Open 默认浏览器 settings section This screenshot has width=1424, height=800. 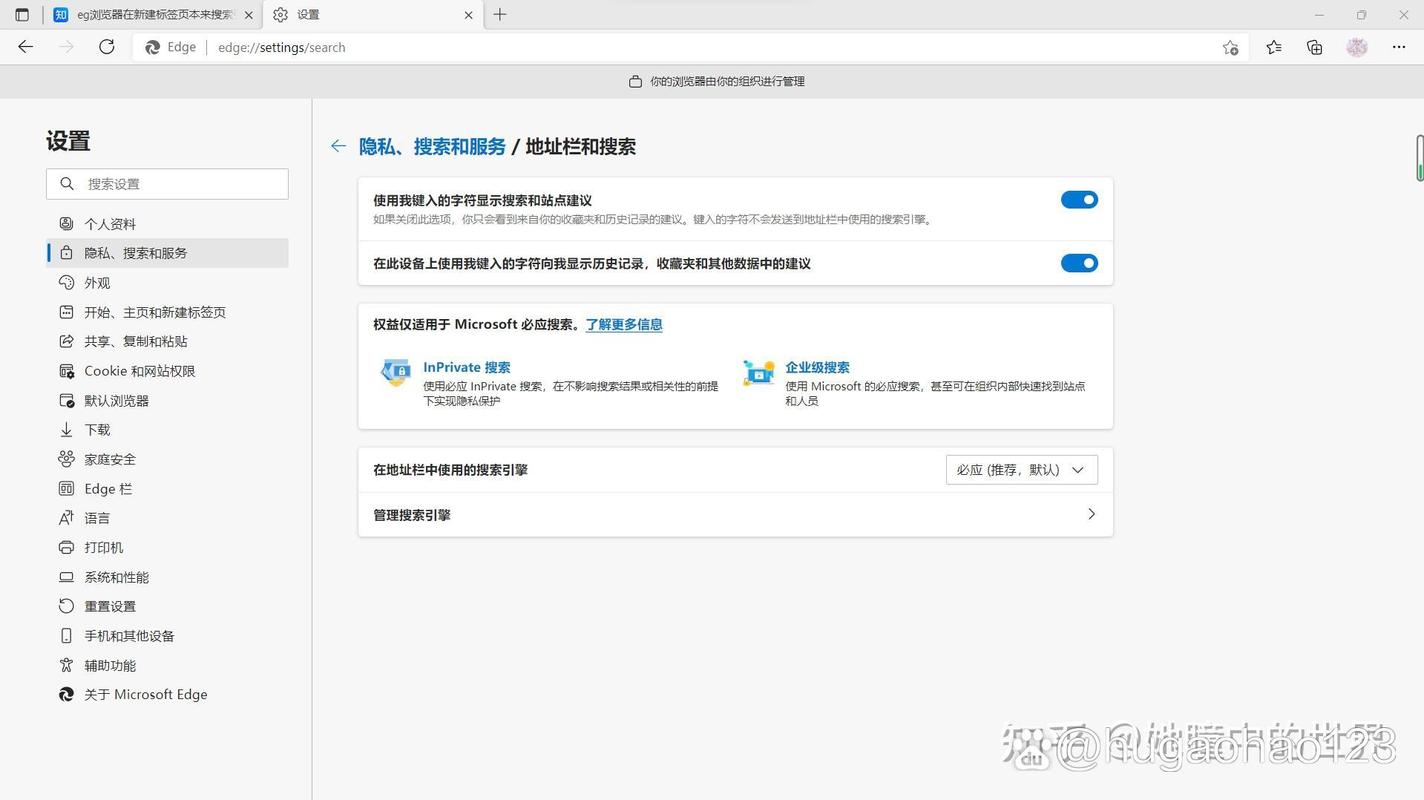tap(167, 400)
